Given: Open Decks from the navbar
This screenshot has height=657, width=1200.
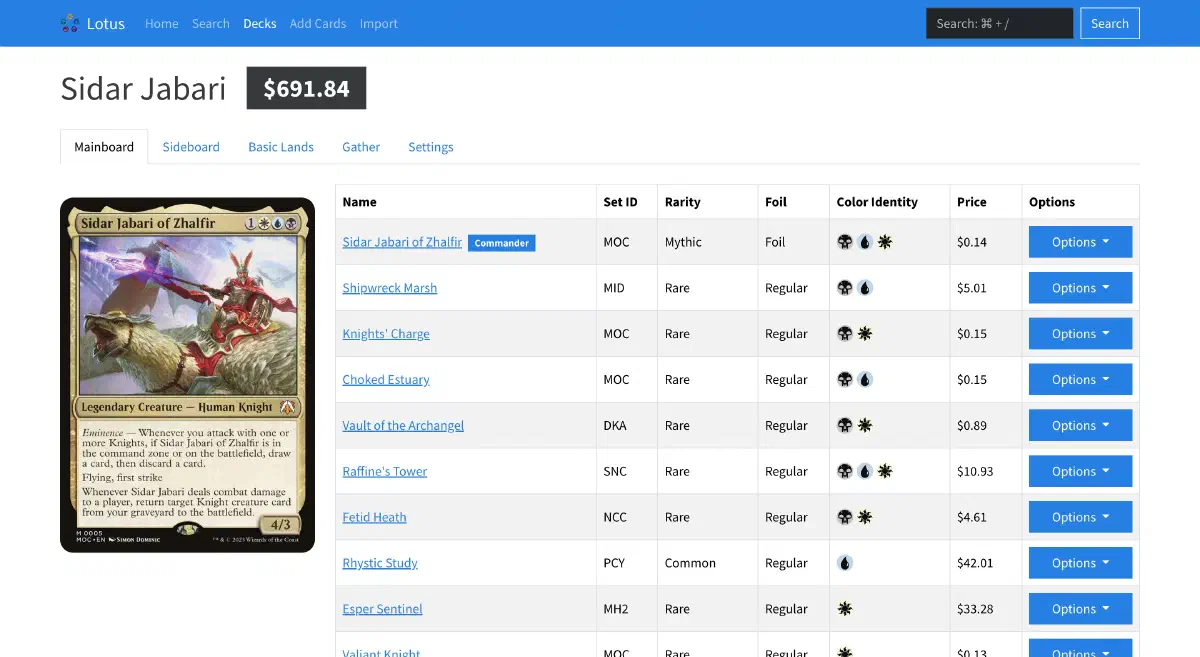Looking at the screenshot, I should coord(260,23).
